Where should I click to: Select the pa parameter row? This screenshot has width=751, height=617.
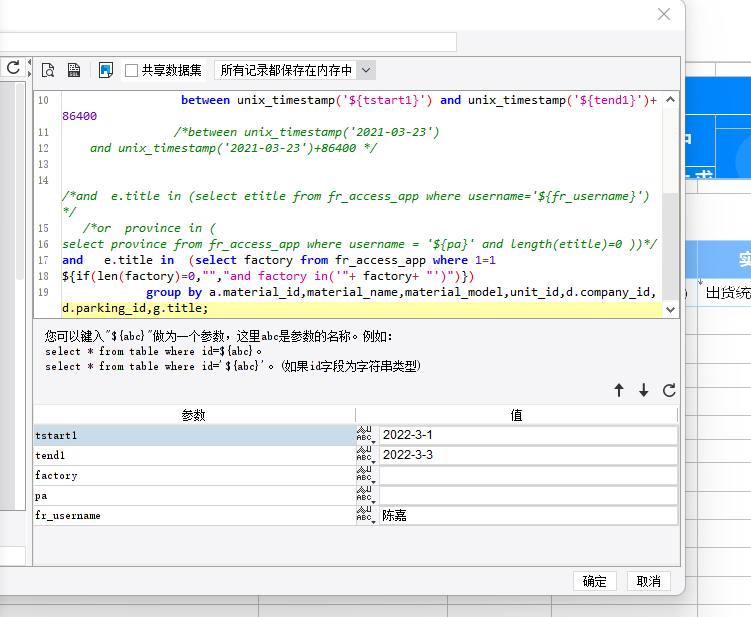(194, 495)
